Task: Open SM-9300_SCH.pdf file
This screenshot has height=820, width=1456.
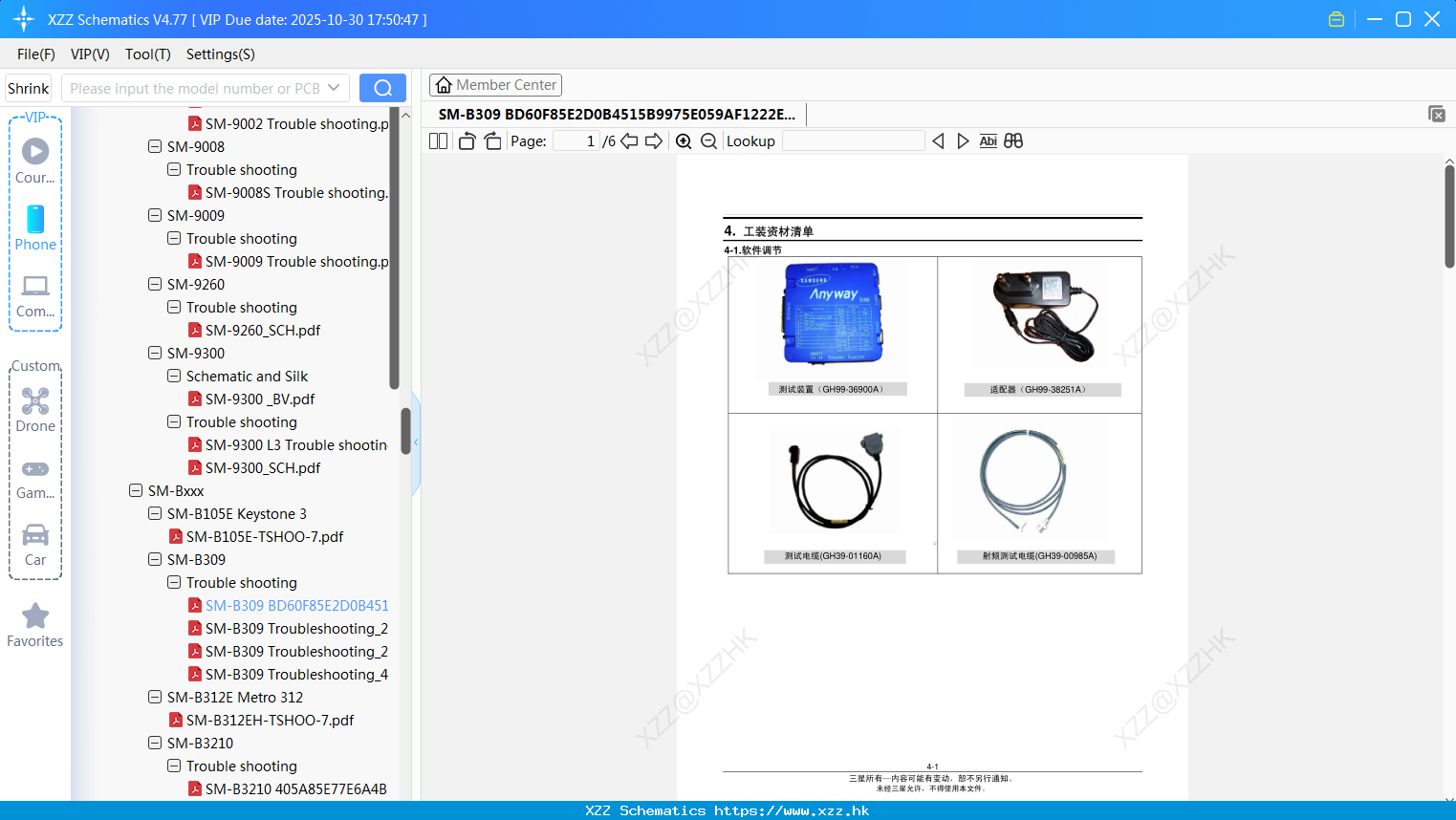Action: 263,467
